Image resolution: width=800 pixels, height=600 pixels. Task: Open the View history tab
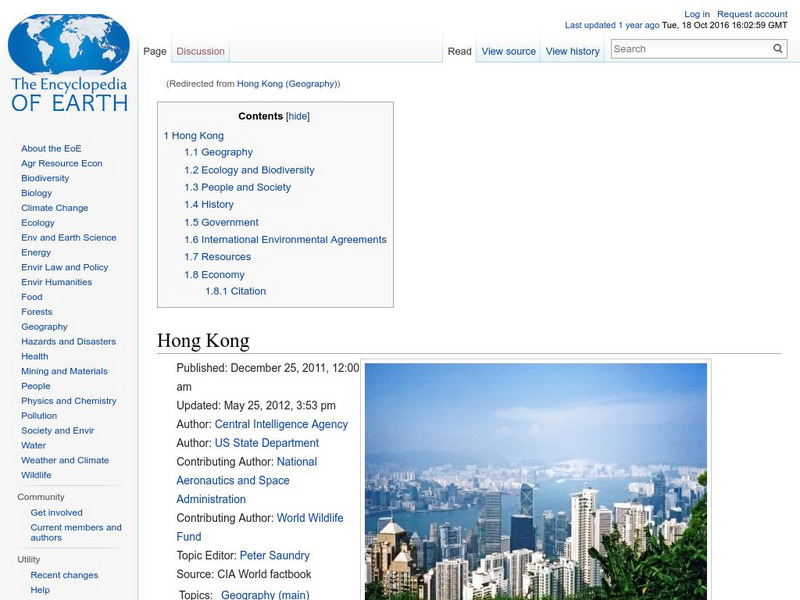click(x=572, y=50)
